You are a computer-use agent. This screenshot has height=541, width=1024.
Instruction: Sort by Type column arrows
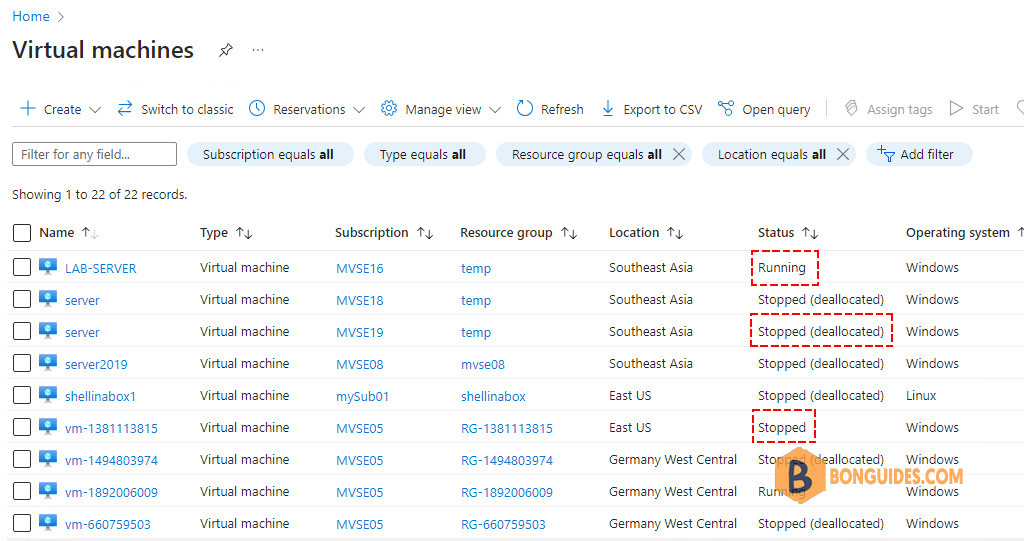click(244, 233)
